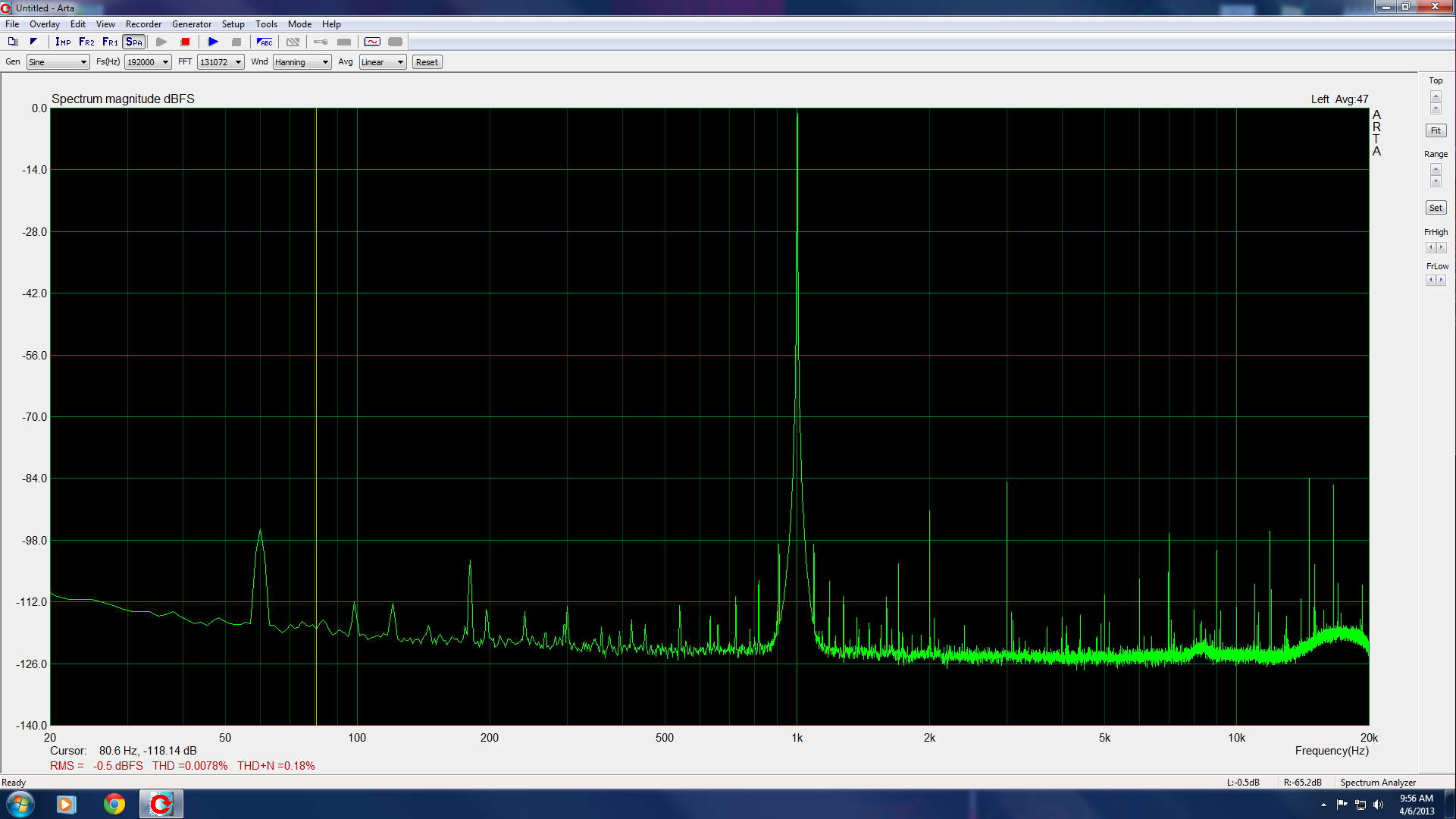Click the RMS = -0.5 dBFS readout
Image resolution: width=1456 pixels, height=819 pixels.
pos(96,766)
